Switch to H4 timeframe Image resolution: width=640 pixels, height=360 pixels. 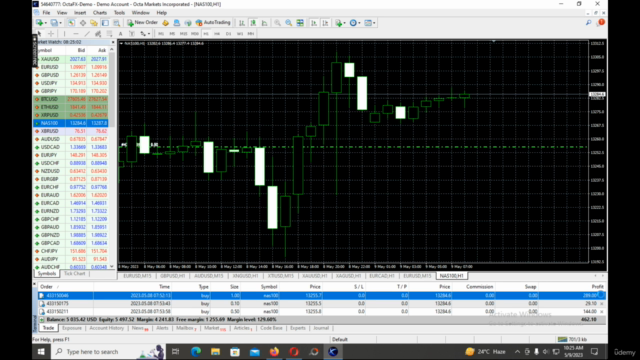[217, 34]
